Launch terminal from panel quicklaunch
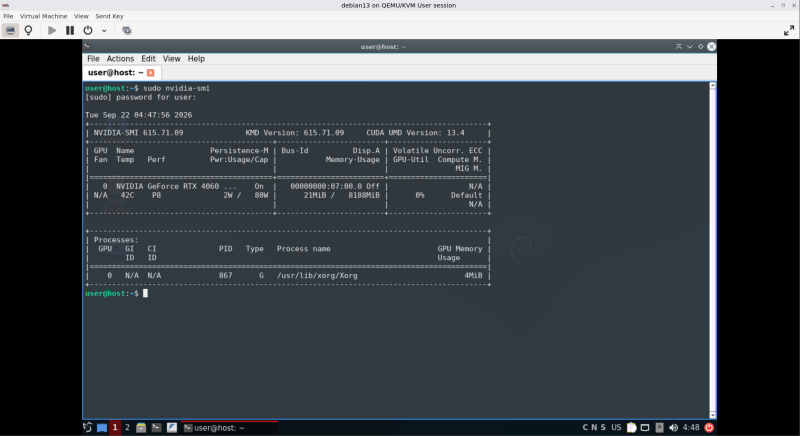The width and height of the screenshot is (800, 436). coord(157,428)
